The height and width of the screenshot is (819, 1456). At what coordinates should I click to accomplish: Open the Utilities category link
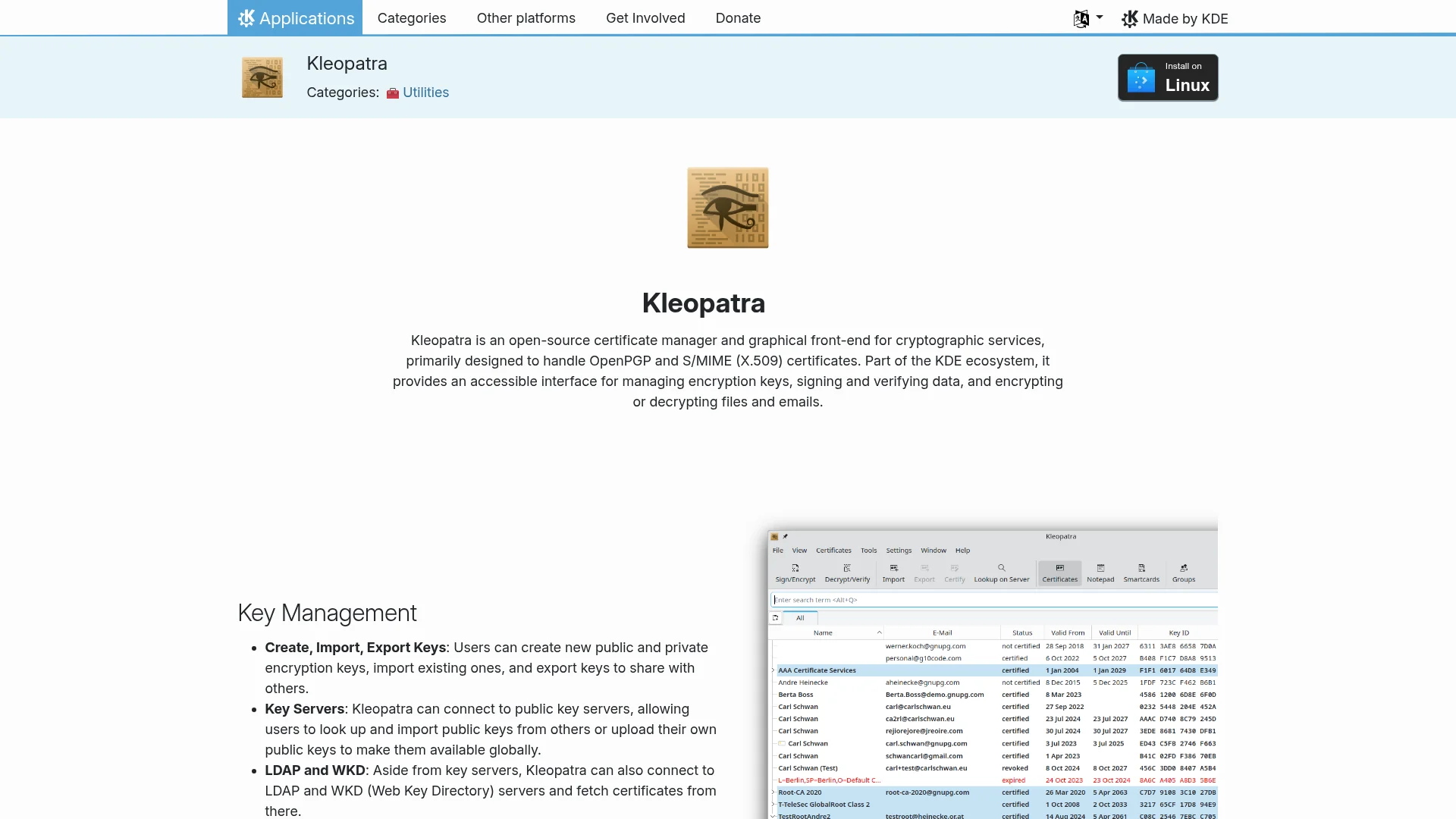tap(425, 93)
